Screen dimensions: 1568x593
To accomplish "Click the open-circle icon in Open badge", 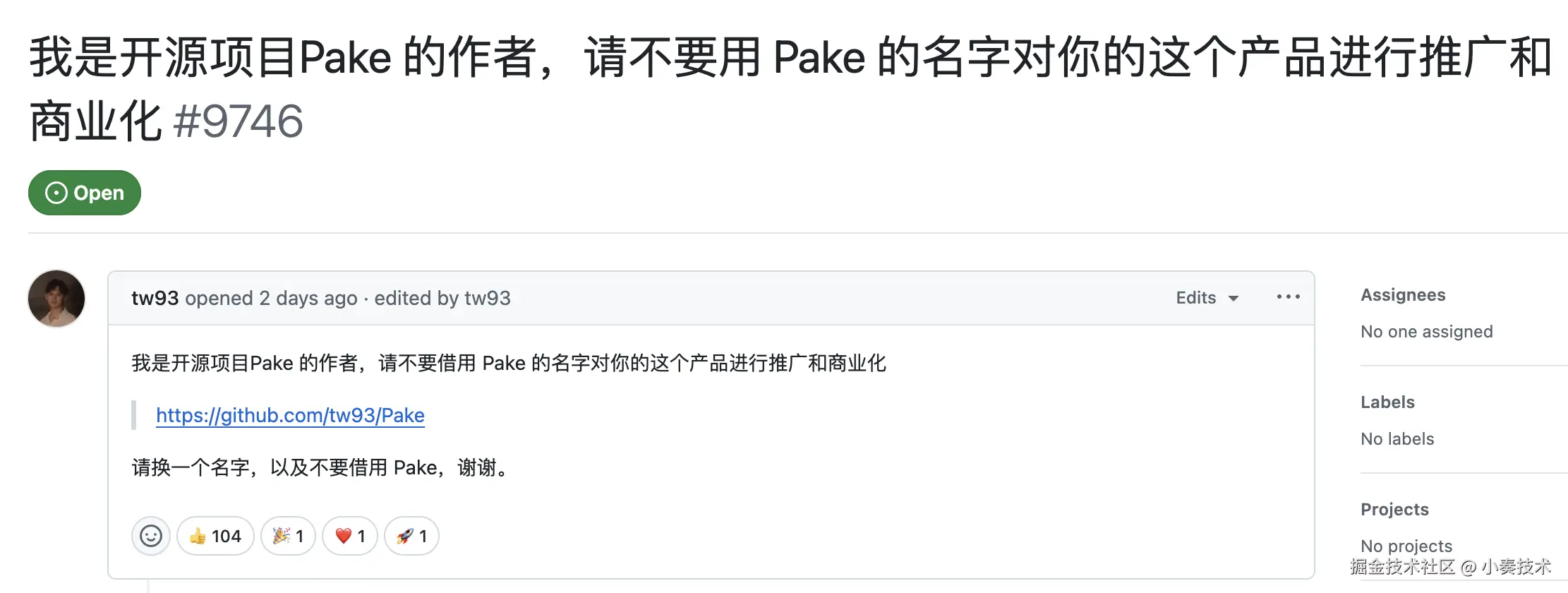I will point(56,193).
